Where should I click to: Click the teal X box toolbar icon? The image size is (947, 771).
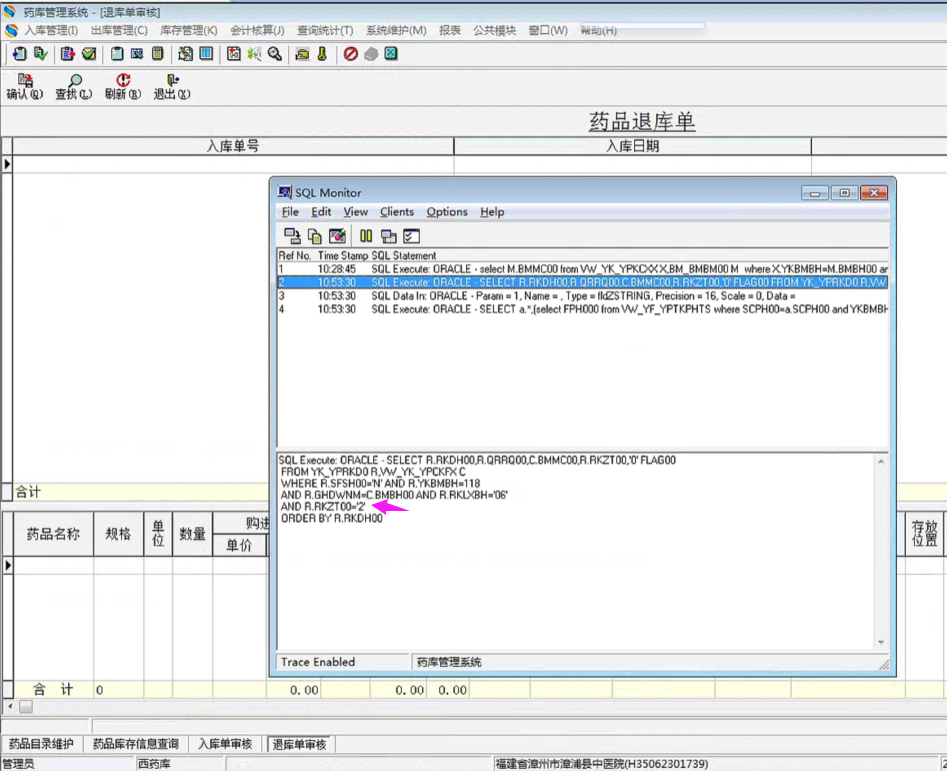391,54
